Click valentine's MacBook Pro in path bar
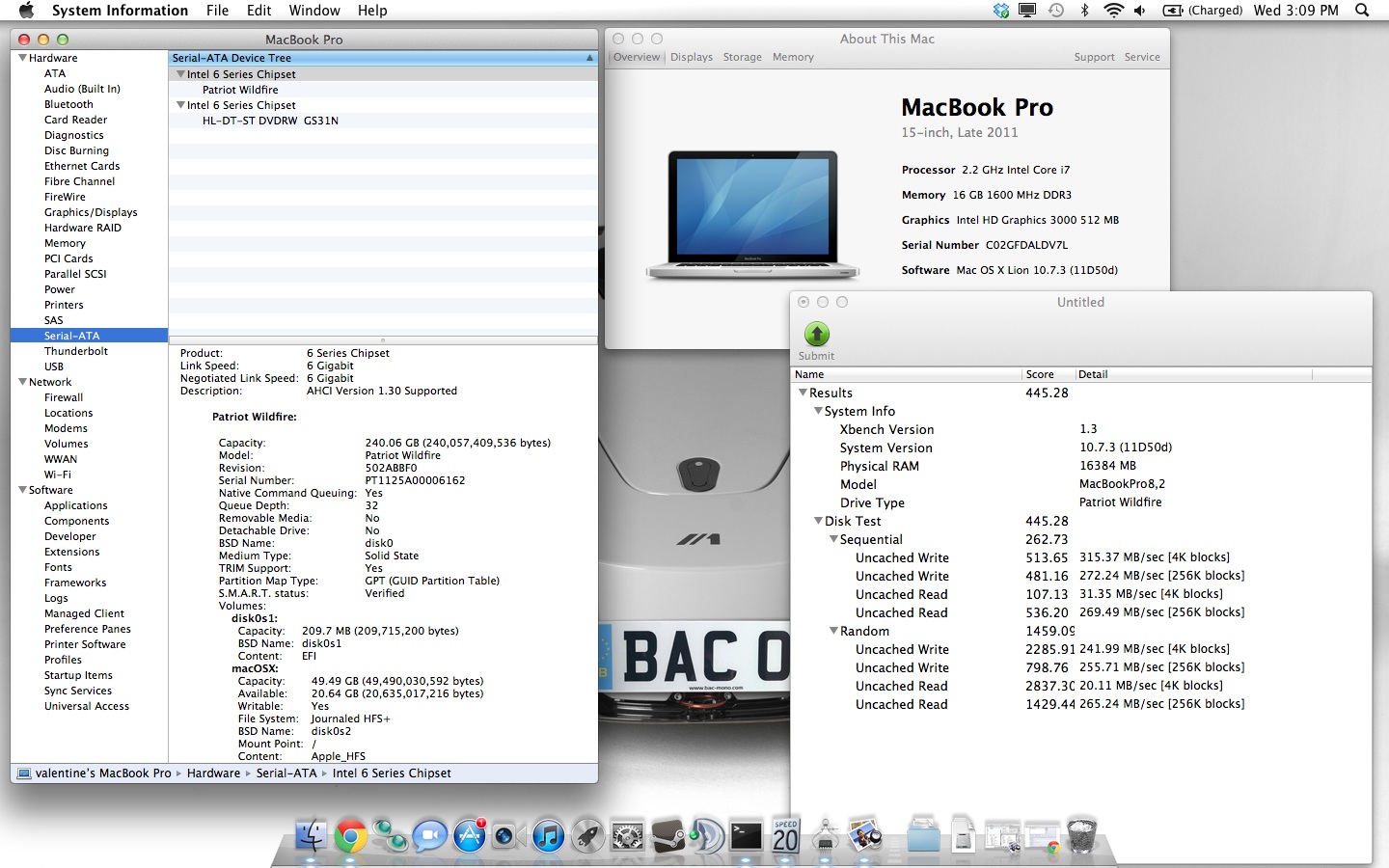This screenshot has width=1389, height=868. 103,773
